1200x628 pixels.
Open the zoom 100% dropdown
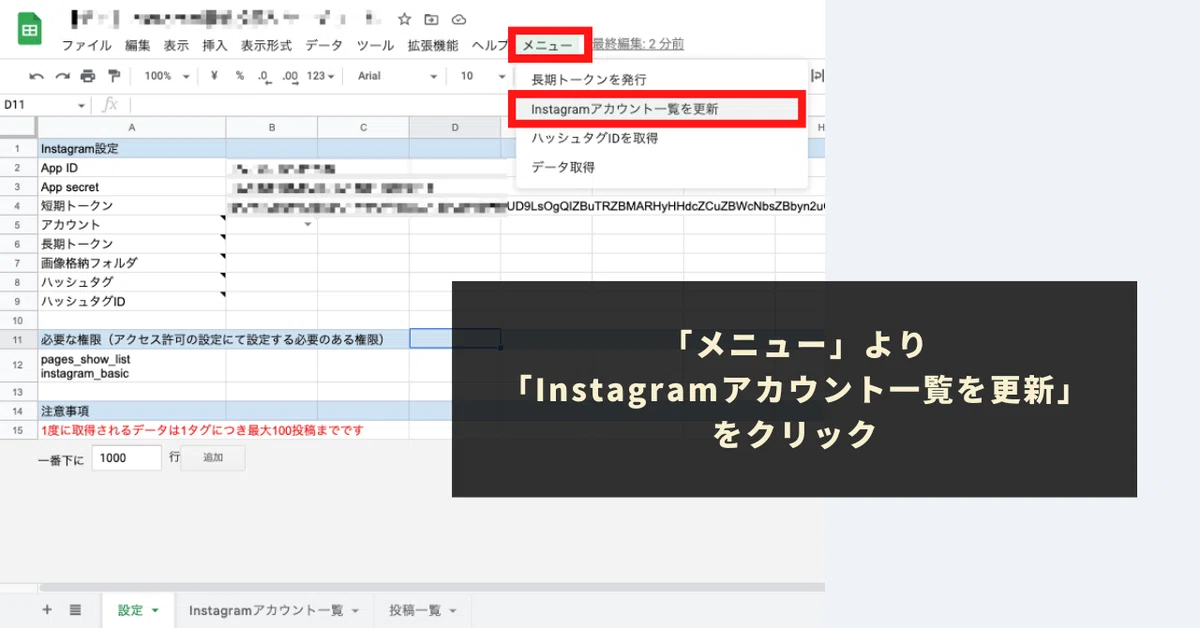tap(166, 76)
